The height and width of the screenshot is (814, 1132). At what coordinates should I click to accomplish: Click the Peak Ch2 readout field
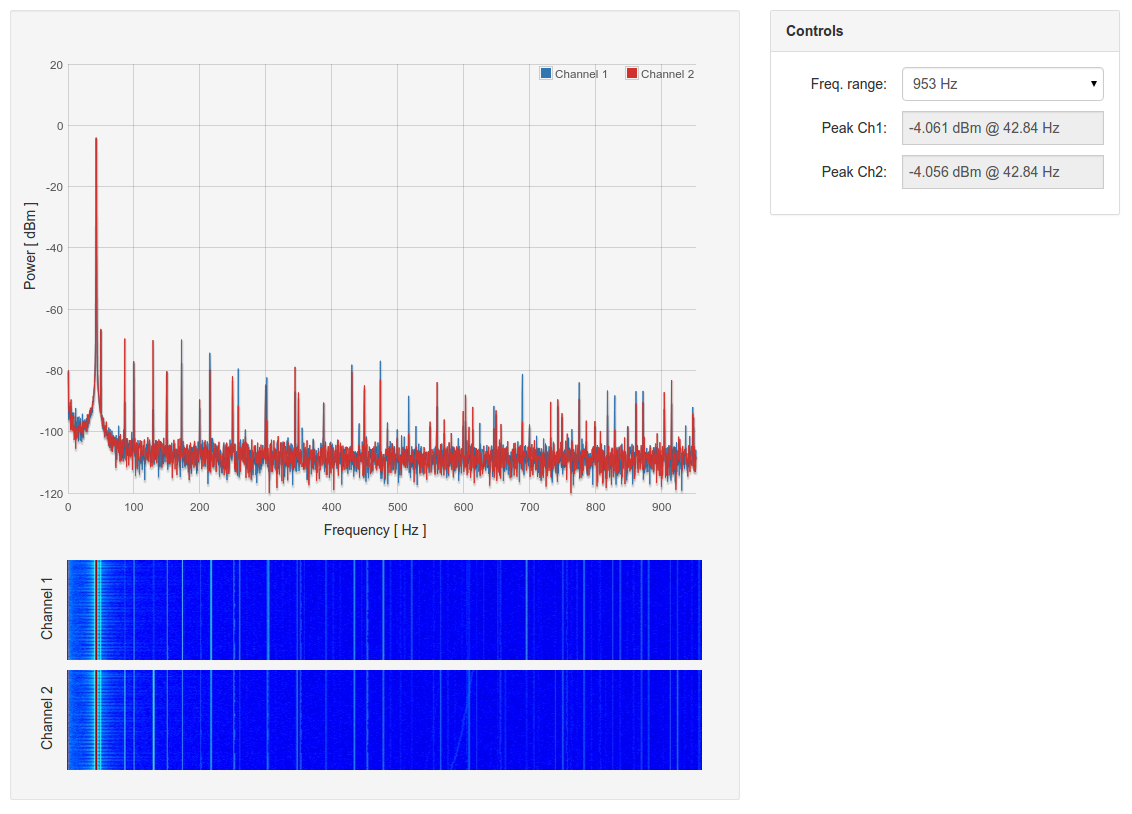tap(1002, 172)
